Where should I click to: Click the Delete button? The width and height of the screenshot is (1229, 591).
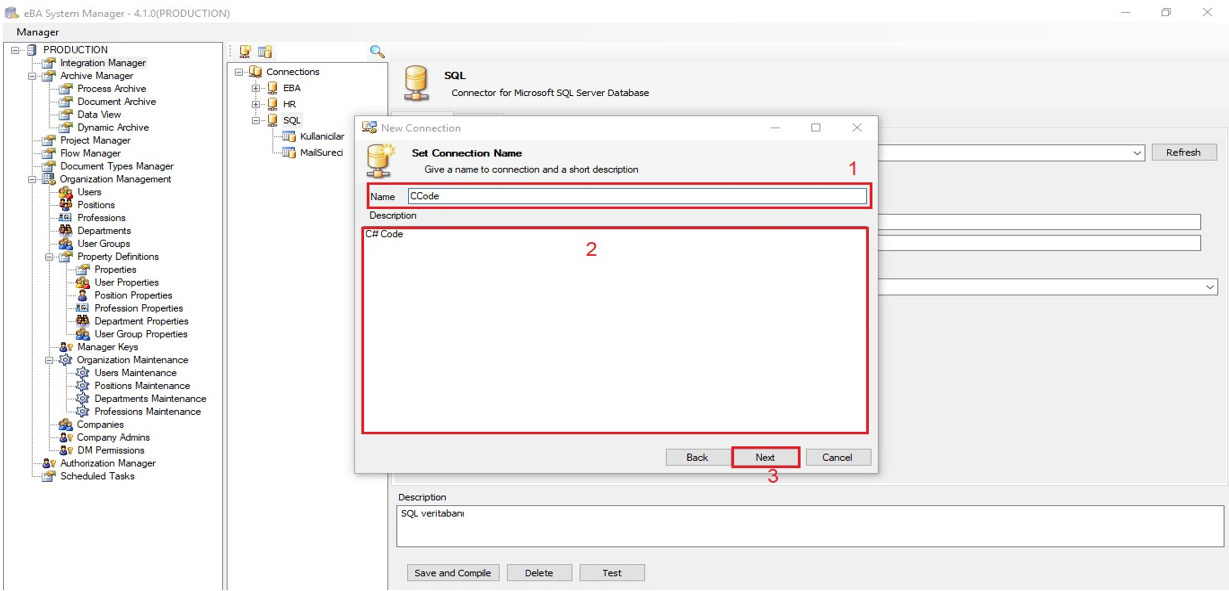pos(539,573)
